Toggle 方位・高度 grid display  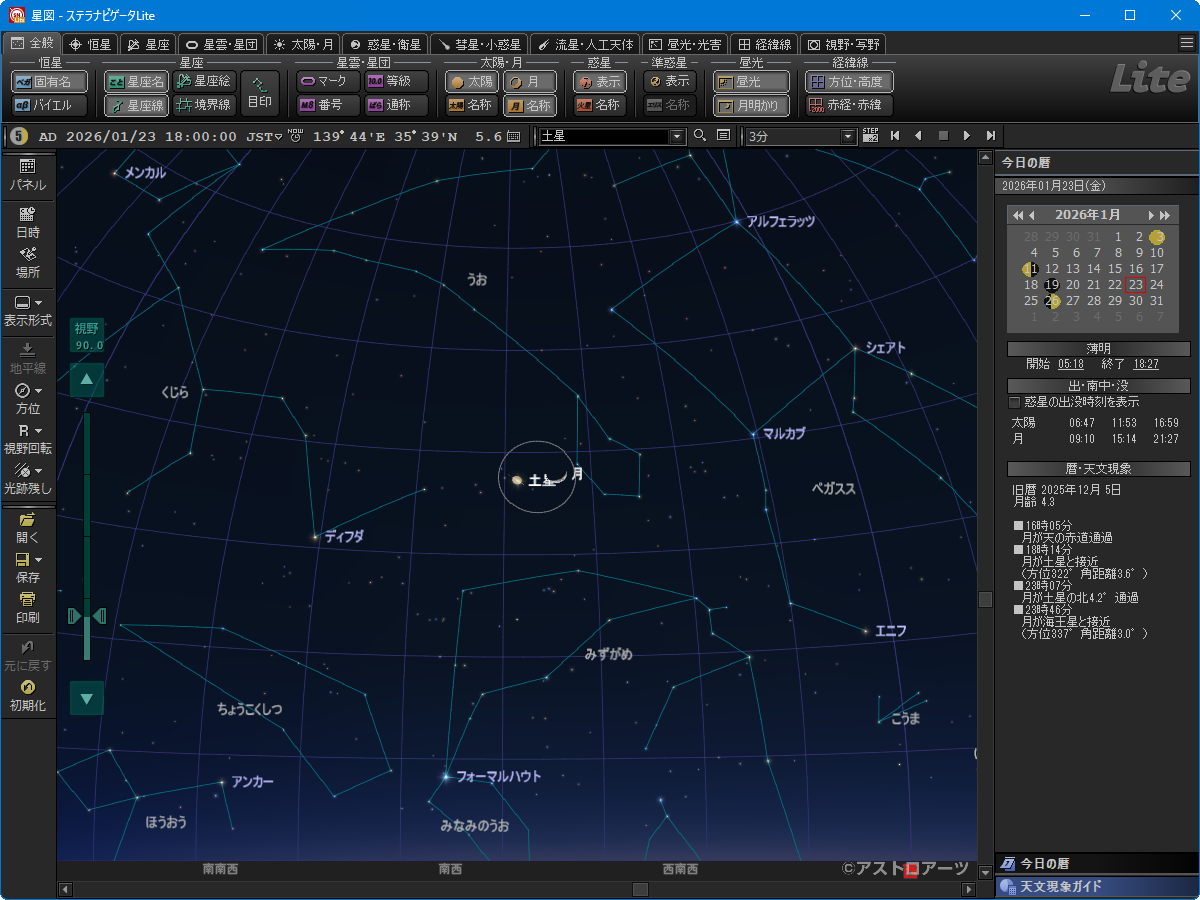coord(849,82)
